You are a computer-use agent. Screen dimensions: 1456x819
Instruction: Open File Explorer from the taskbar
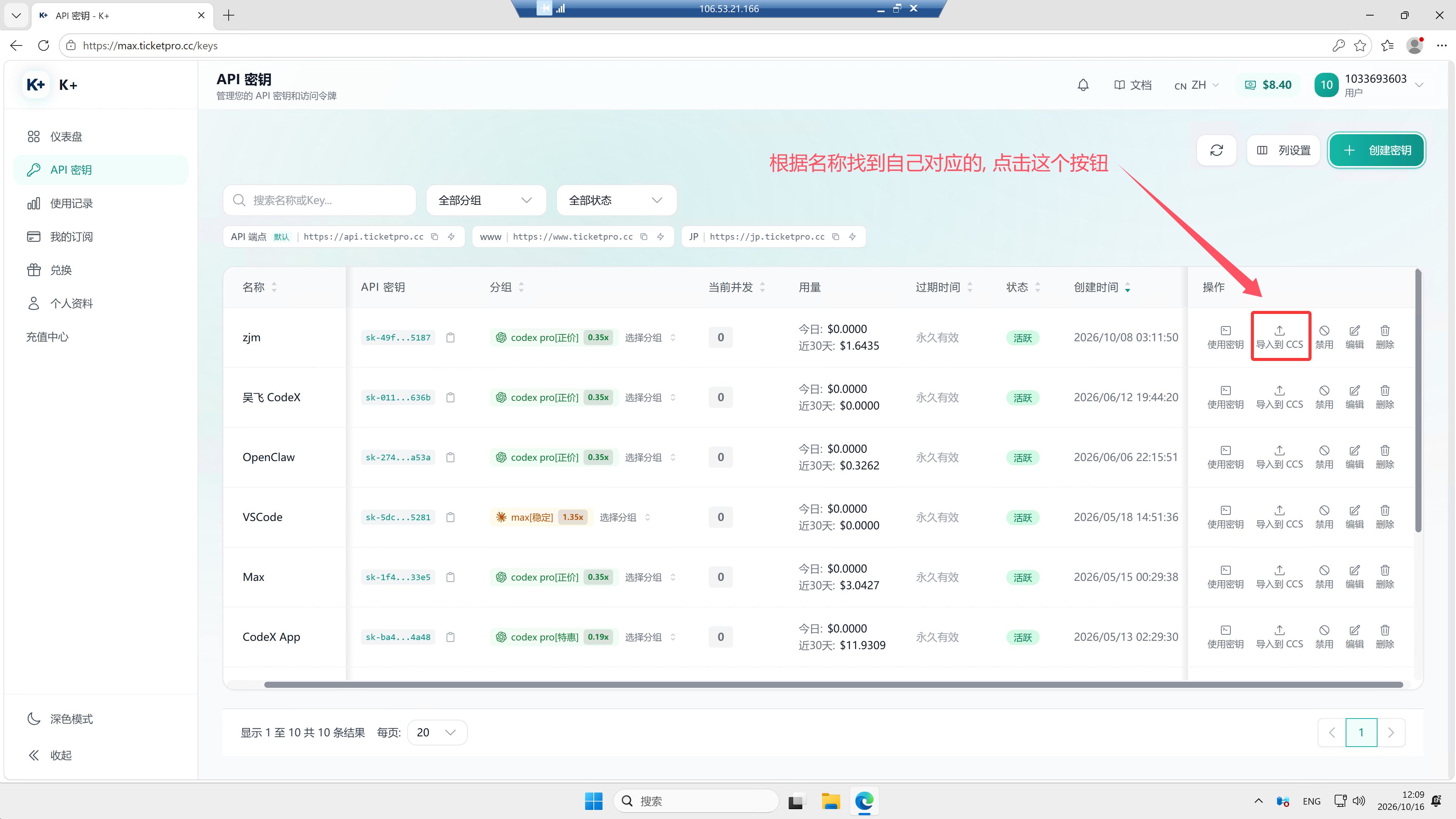pyautogui.click(x=830, y=801)
